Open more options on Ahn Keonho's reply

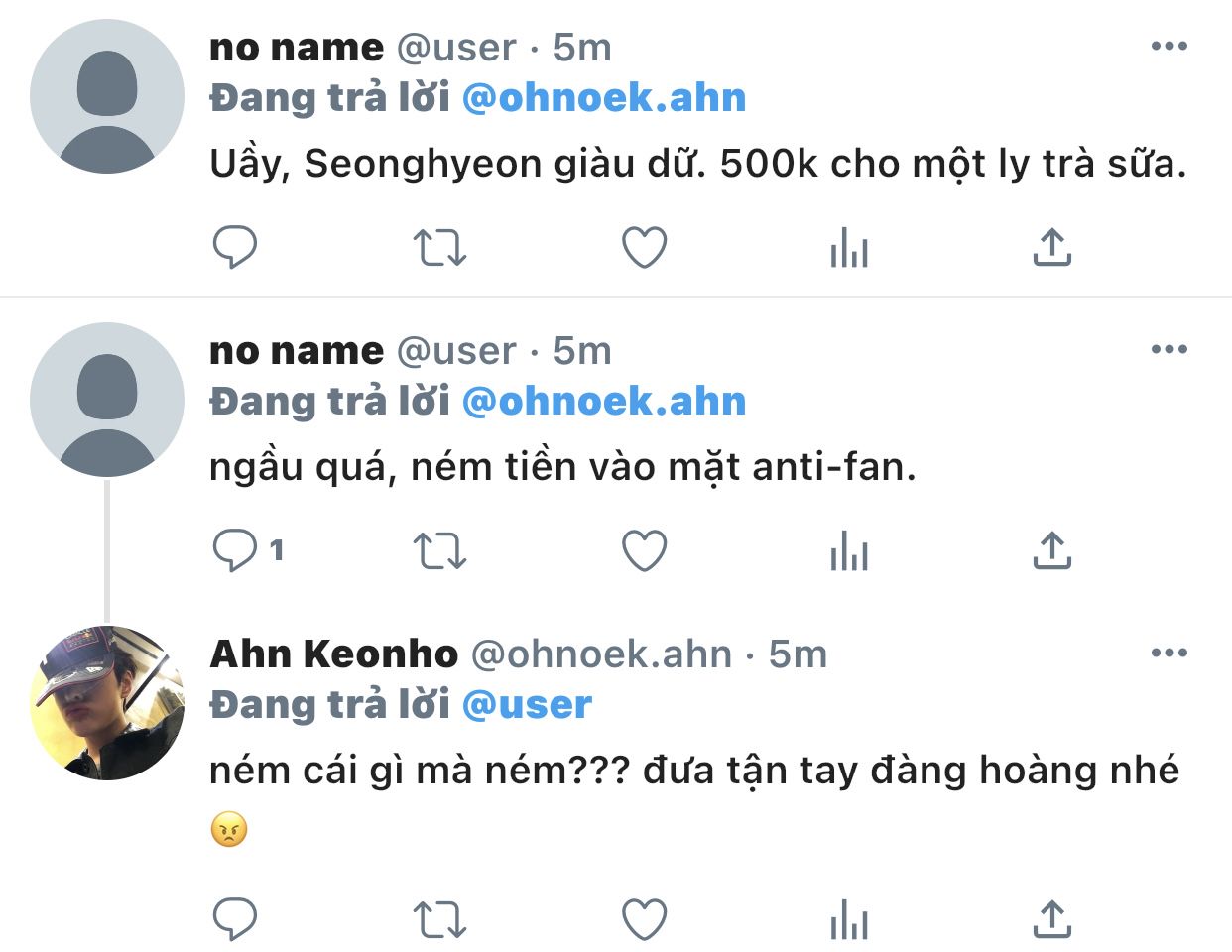pos(1169,653)
